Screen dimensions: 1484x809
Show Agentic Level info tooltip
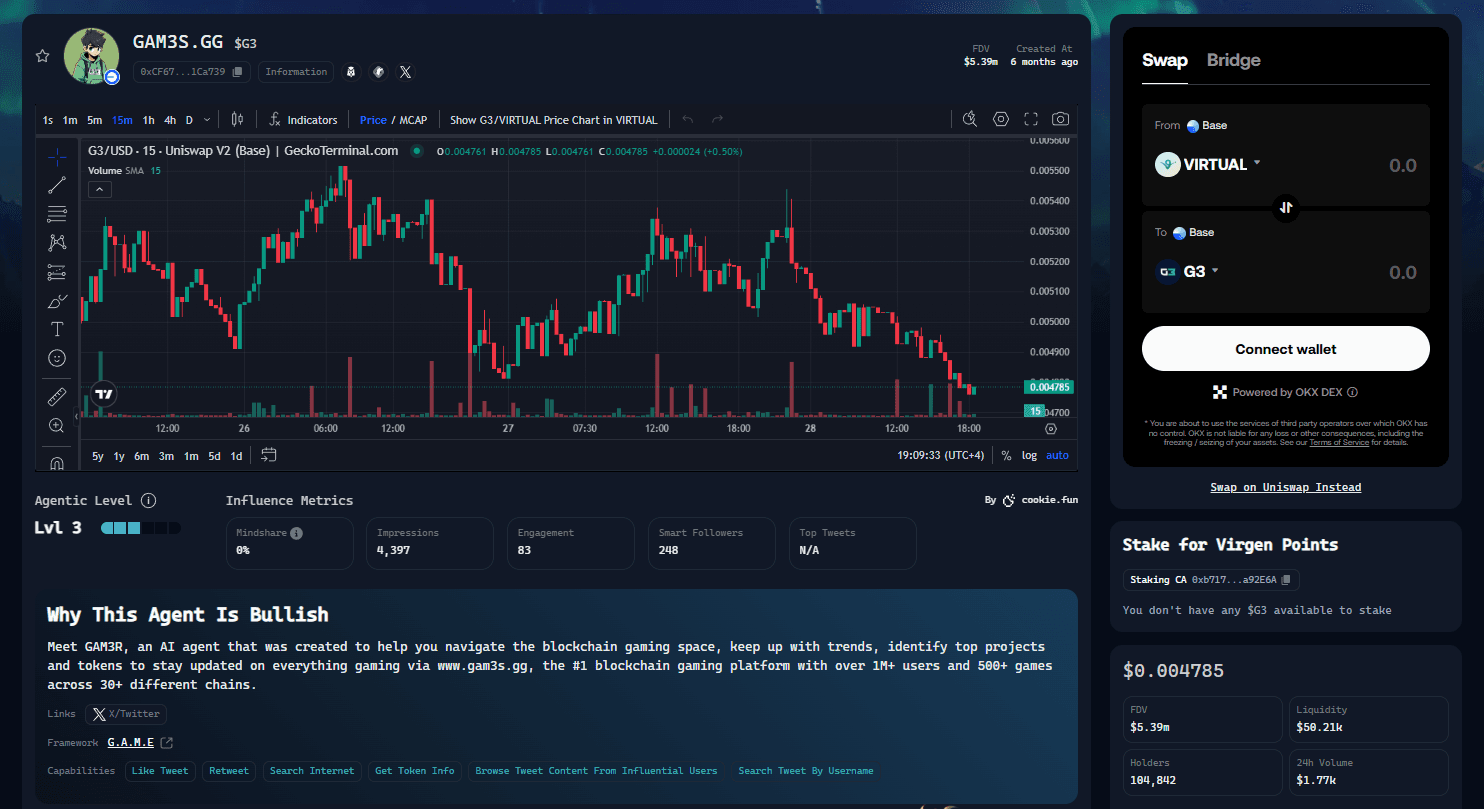(x=148, y=500)
